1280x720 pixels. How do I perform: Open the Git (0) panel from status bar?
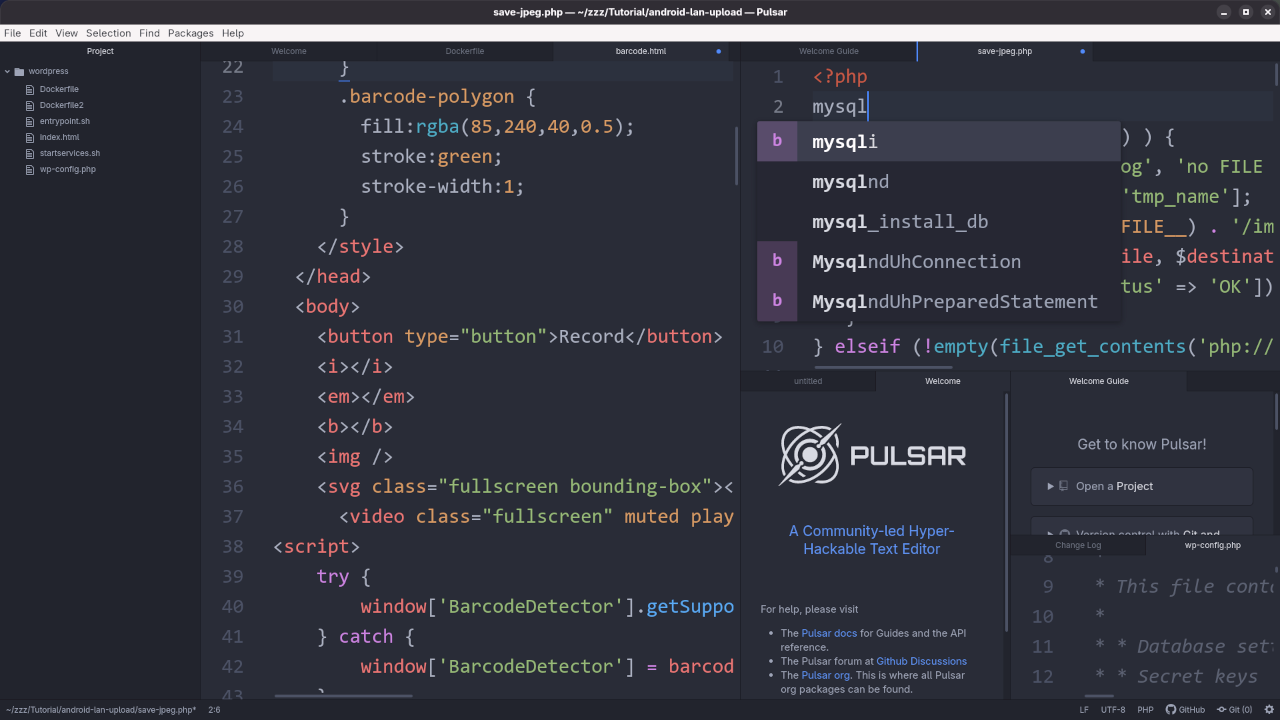coord(1234,710)
